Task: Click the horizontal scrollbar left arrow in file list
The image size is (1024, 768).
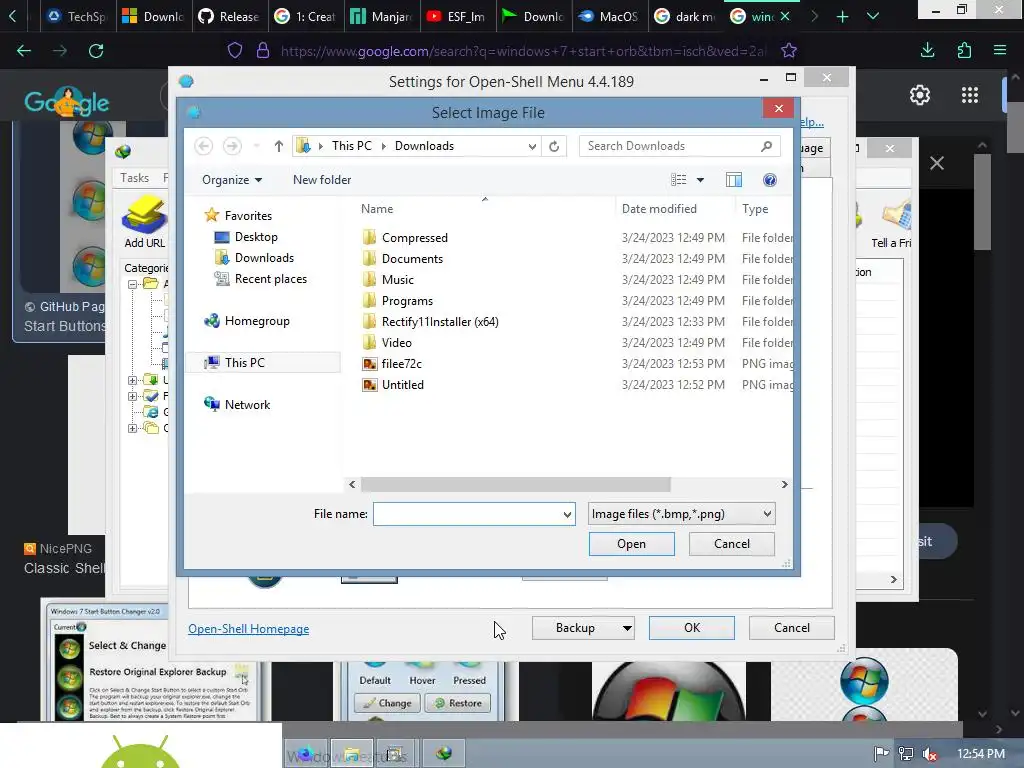Action: pyautogui.click(x=352, y=485)
